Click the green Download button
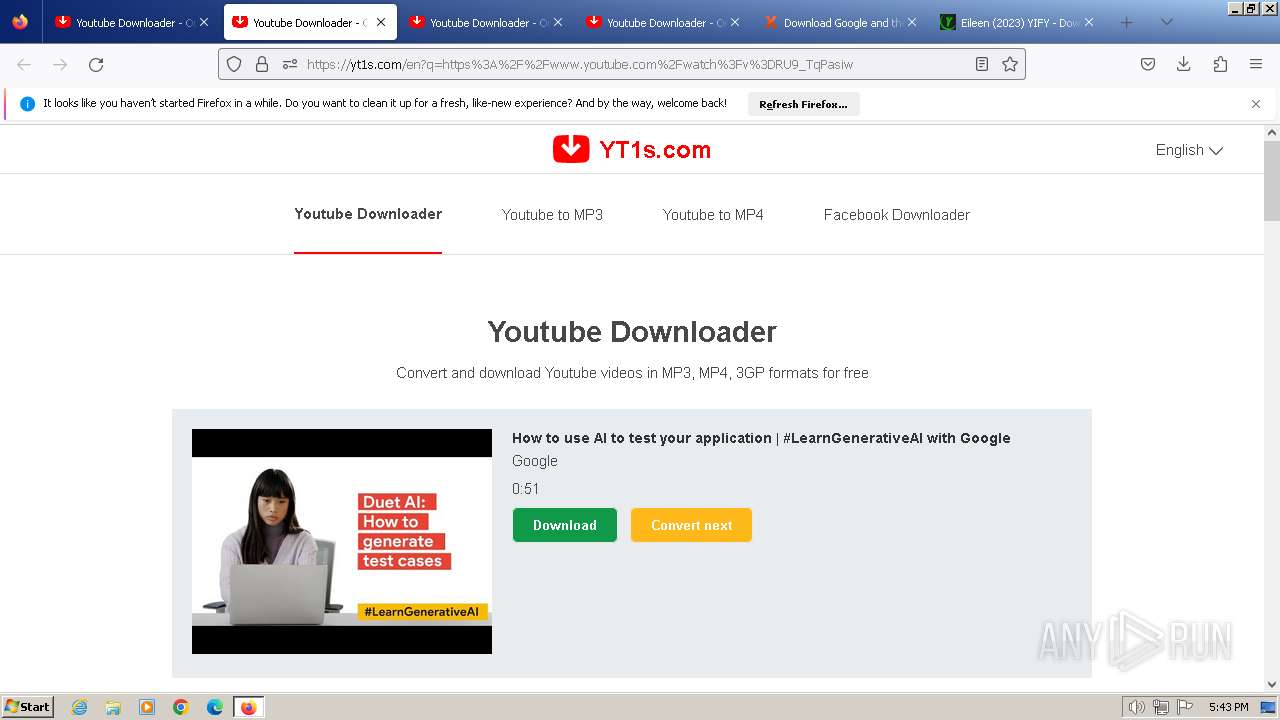This screenshot has height=720, width=1280. click(565, 525)
